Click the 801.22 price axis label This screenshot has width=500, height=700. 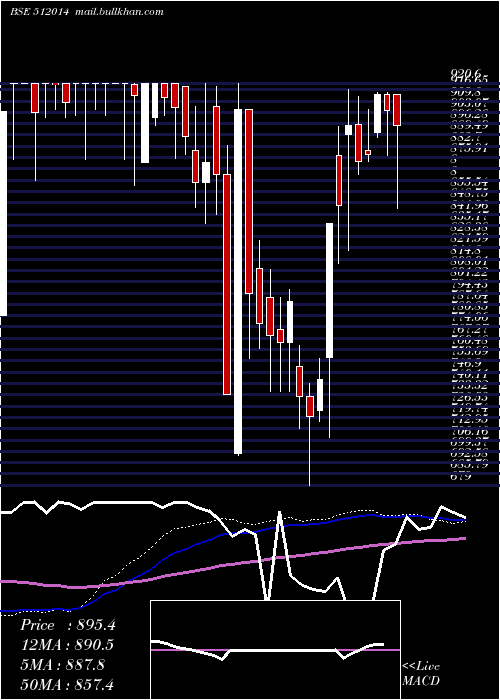(469, 275)
